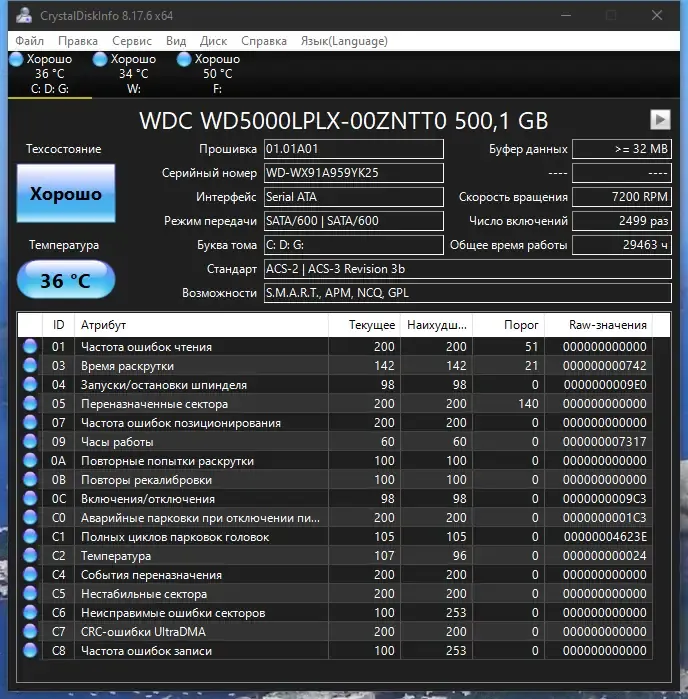Select the W: disk tab at 34 °C
The height and width of the screenshot is (699, 688).
coord(133,74)
